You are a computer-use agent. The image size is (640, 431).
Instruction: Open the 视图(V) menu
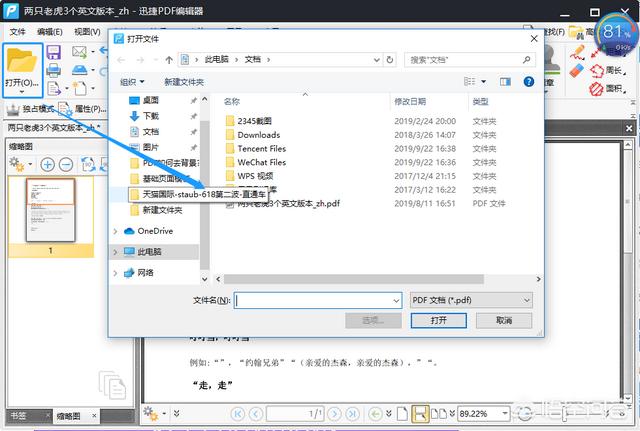tap(87, 31)
